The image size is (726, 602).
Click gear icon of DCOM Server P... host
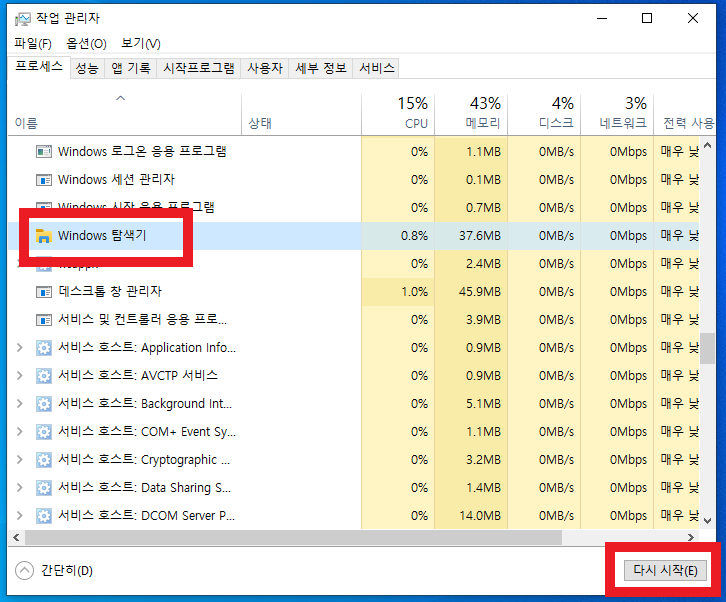point(44,515)
